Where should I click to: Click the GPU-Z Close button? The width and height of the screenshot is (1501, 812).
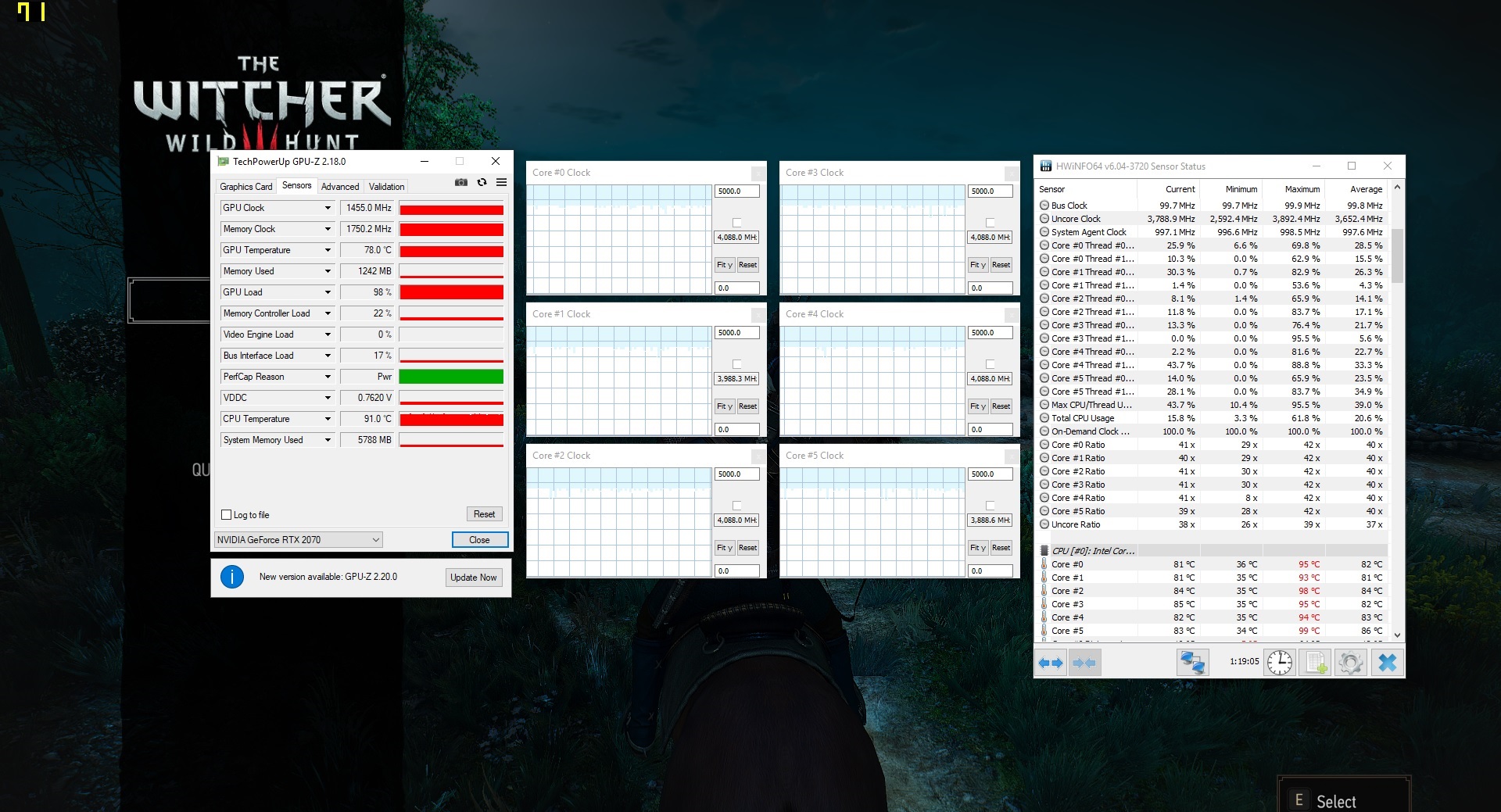[x=479, y=540]
